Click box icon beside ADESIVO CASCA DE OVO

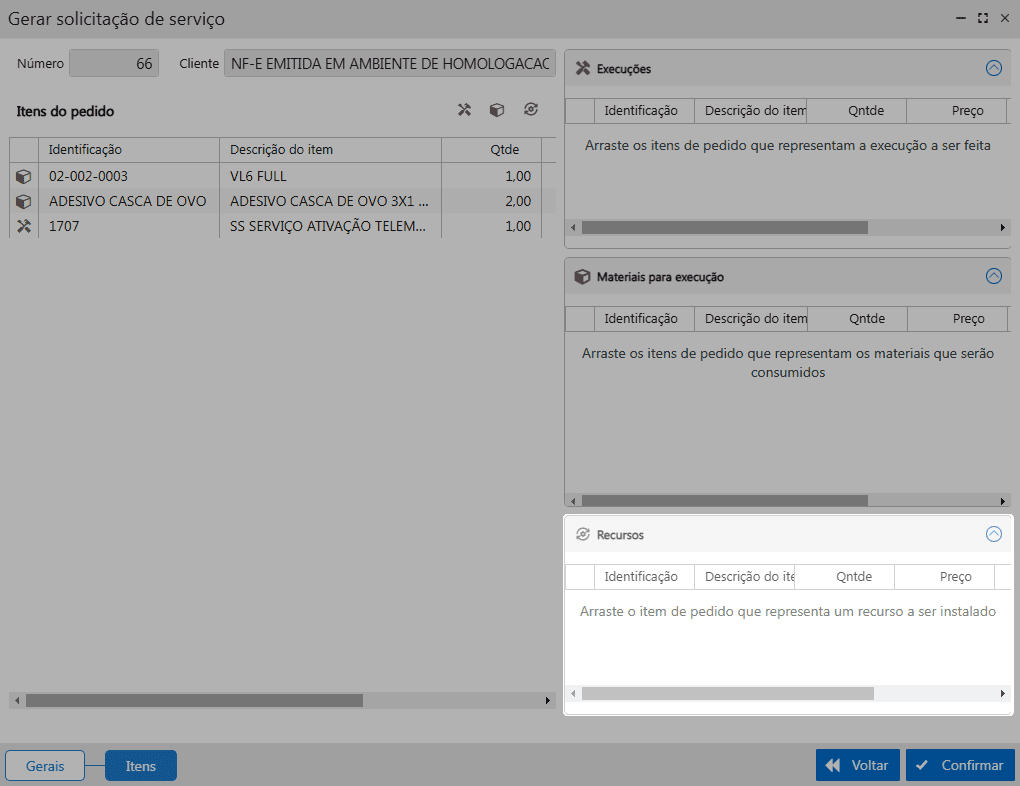tap(24, 202)
